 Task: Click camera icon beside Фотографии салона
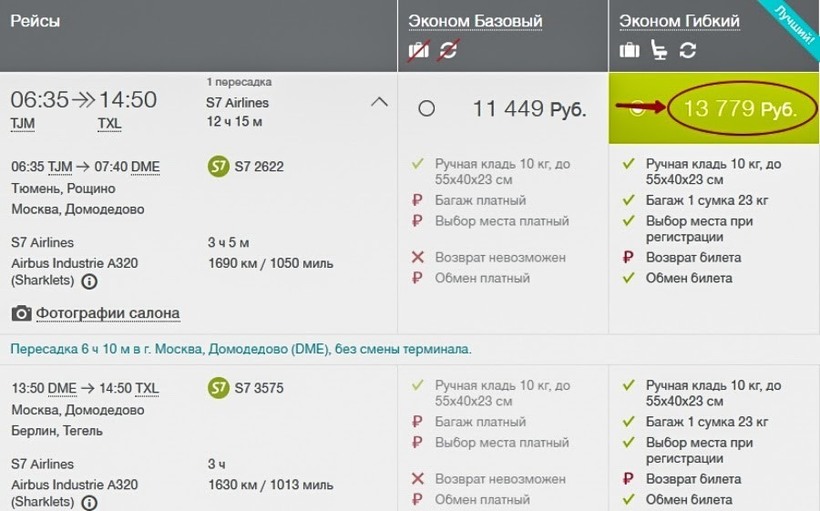coord(21,314)
